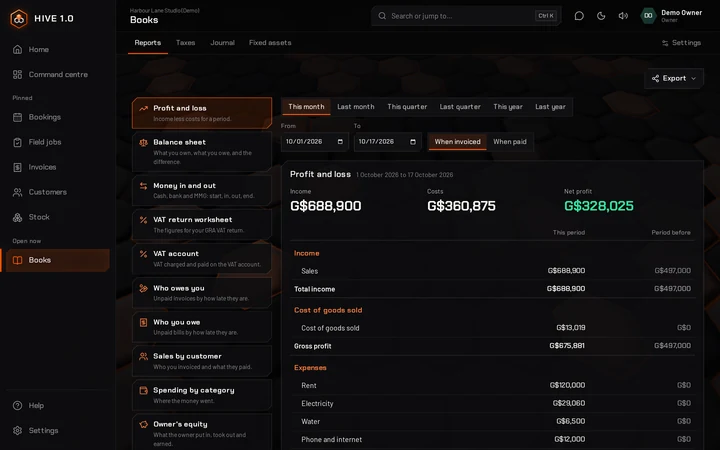Open the From date calendar picker icon
Image resolution: width=720 pixels, height=450 pixels.
[x=340, y=141]
